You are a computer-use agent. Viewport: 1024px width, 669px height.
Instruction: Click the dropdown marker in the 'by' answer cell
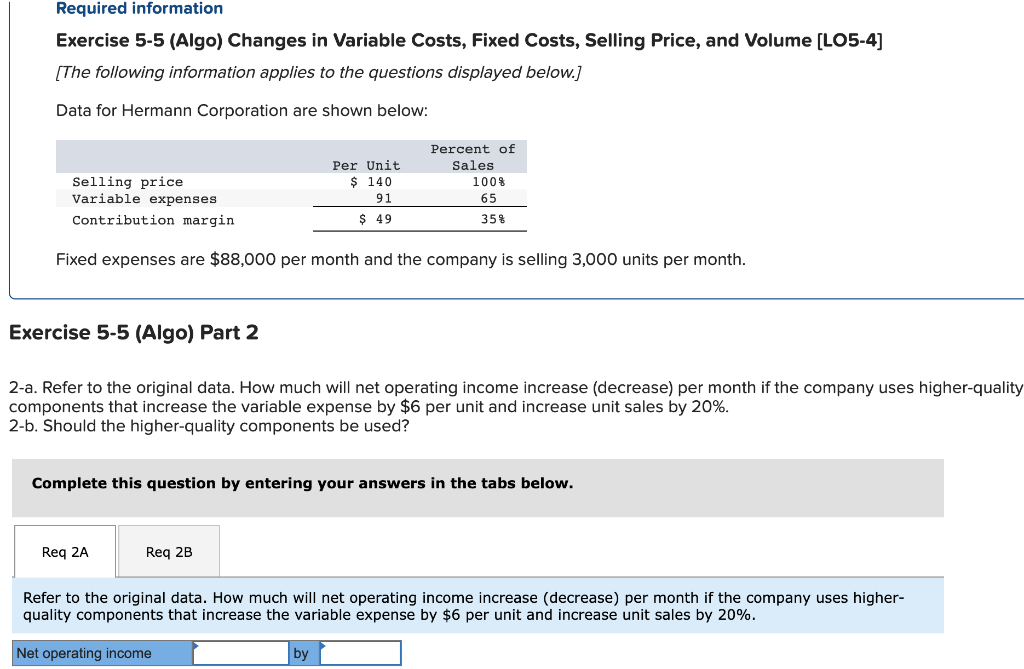pyautogui.click(x=325, y=647)
